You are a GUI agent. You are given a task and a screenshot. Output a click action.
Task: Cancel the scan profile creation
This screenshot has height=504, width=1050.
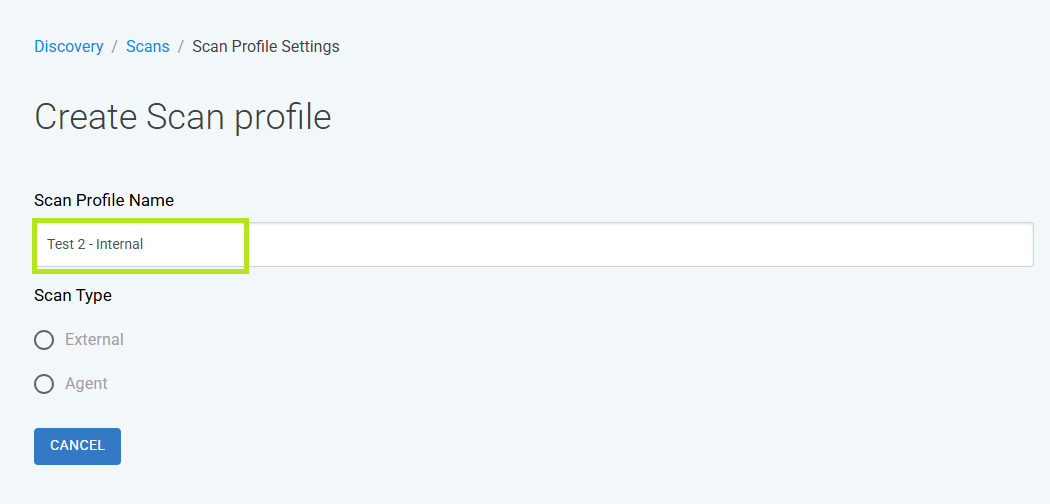pos(78,446)
